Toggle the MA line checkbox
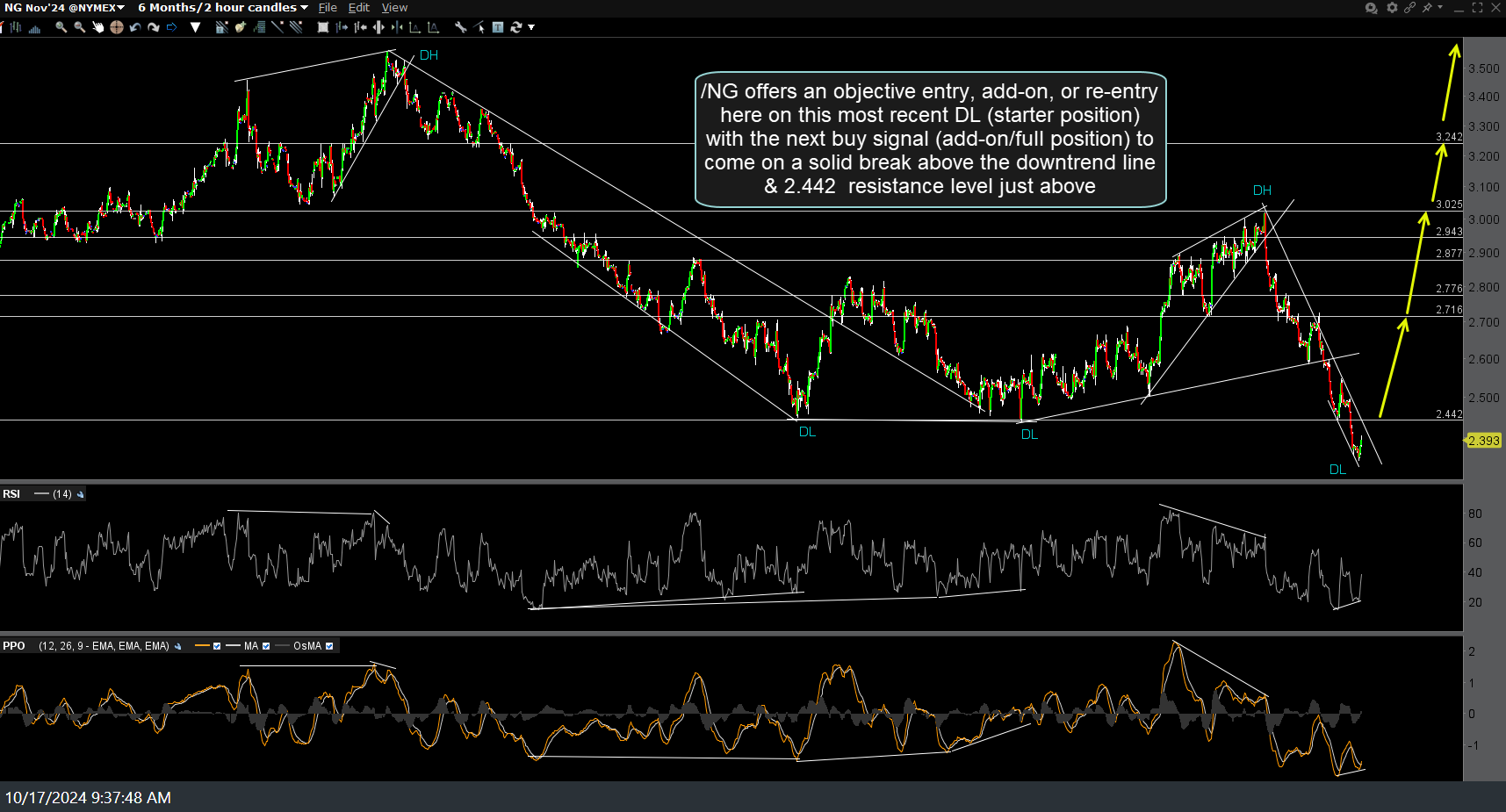The height and width of the screenshot is (812, 1506). [266, 646]
